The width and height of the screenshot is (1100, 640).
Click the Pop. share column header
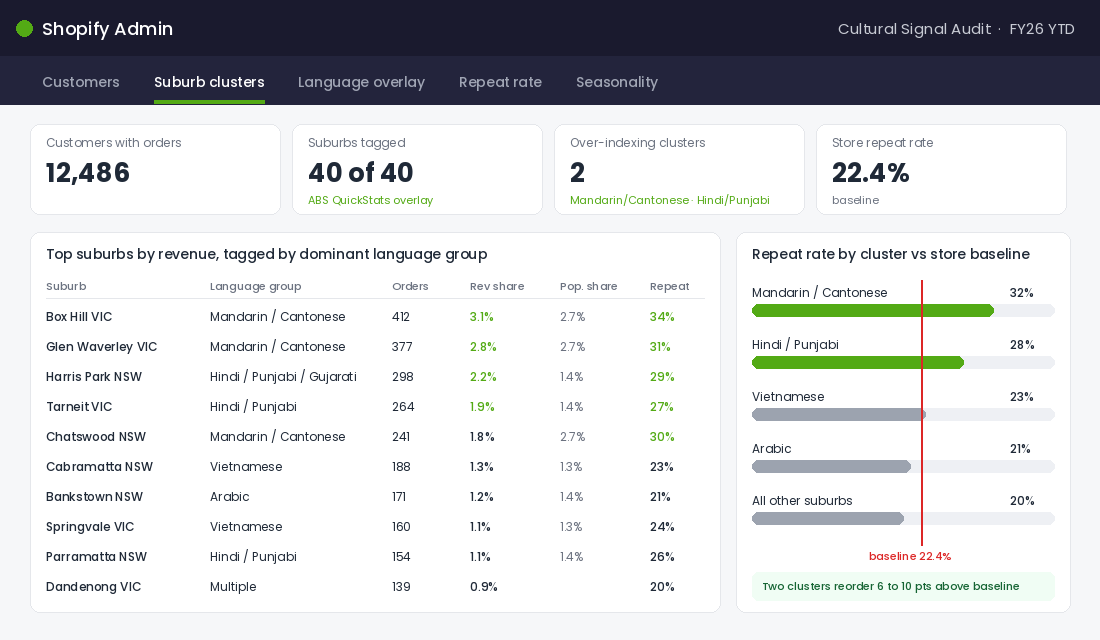pos(589,286)
